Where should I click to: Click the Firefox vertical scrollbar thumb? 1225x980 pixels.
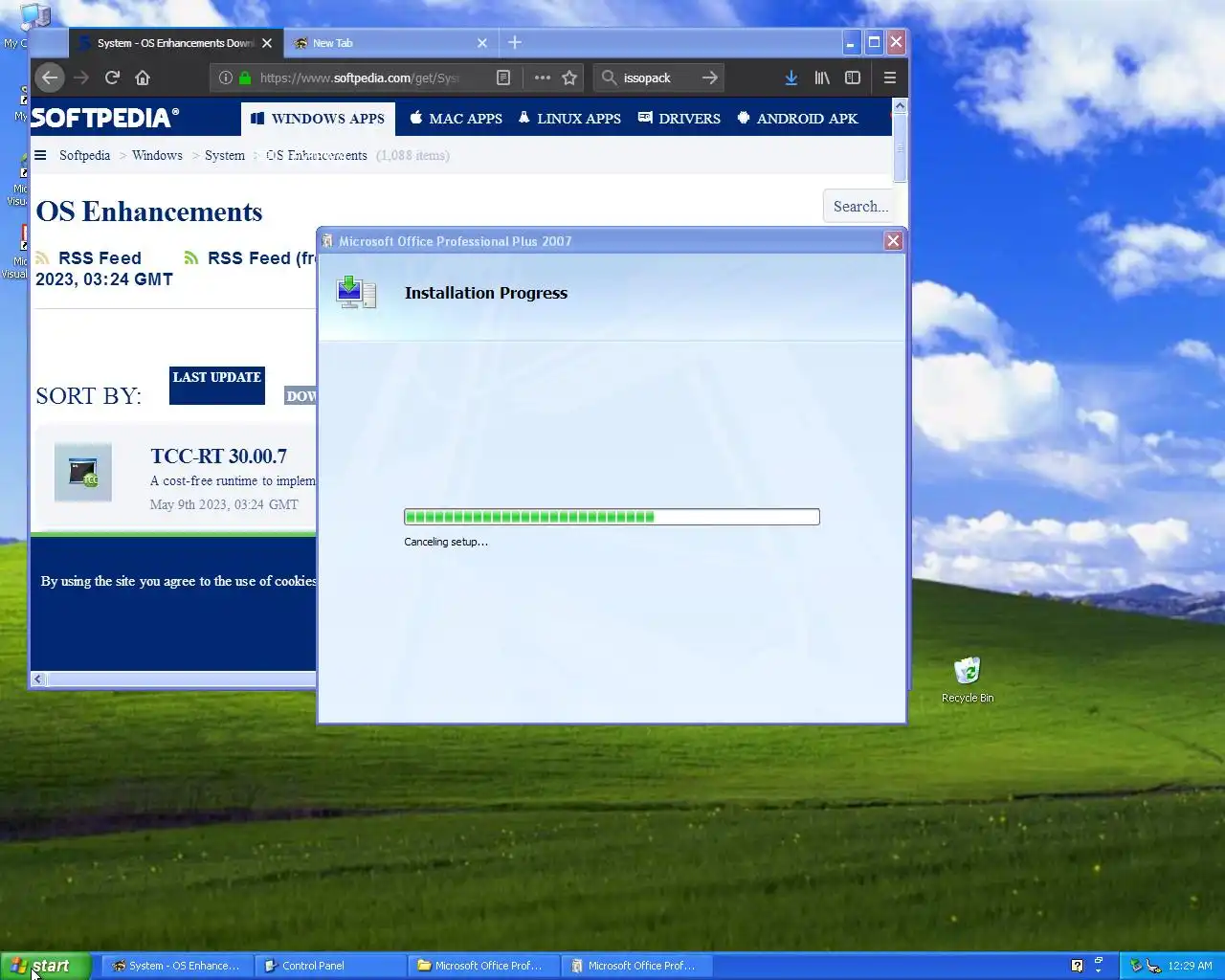pos(900,148)
